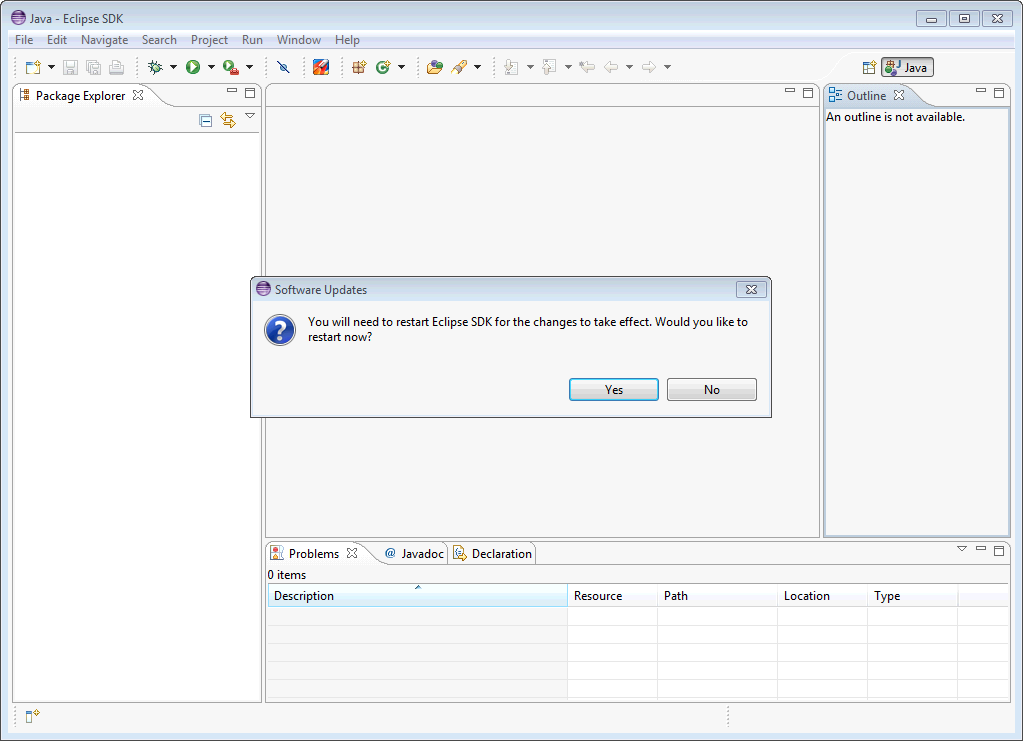Sort by the Description column header
The height and width of the screenshot is (741, 1023).
417,596
